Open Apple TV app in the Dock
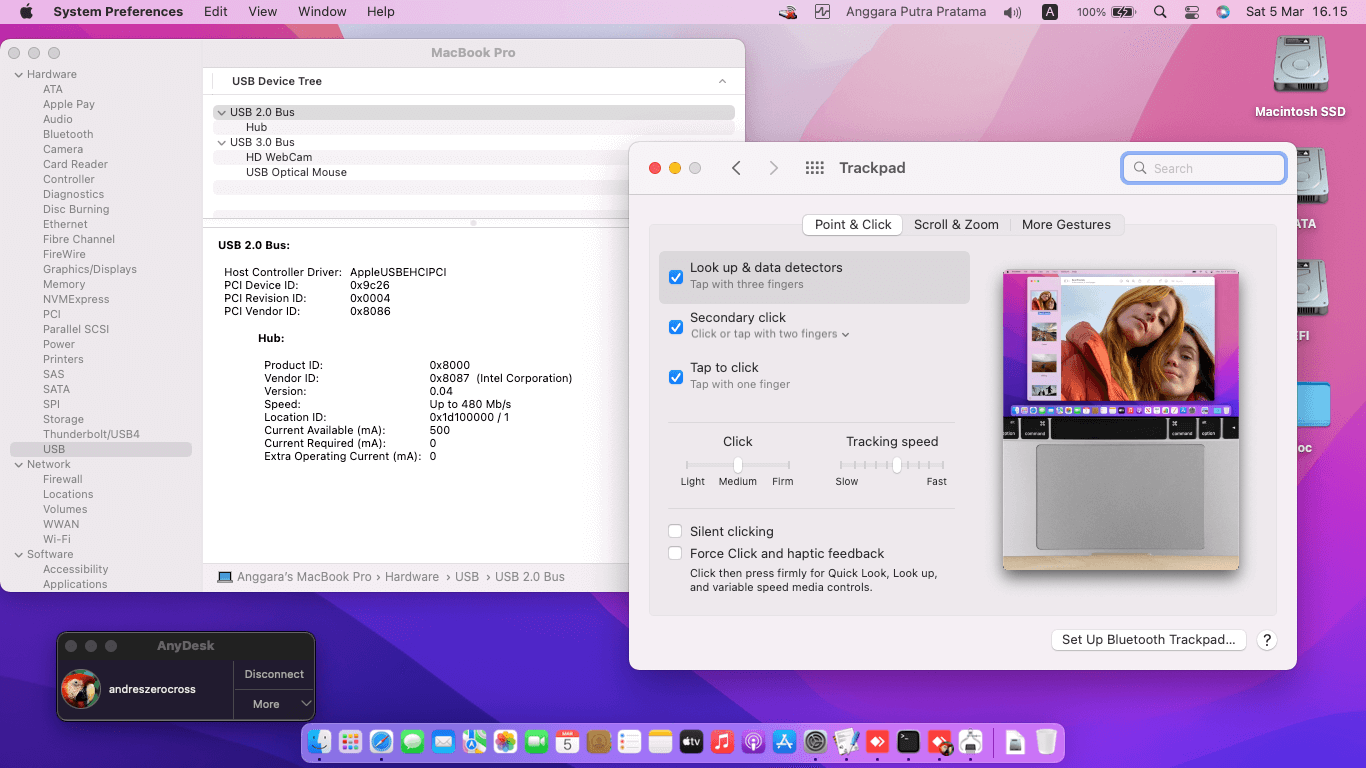Screen dimensions: 1366x768 coord(691,742)
